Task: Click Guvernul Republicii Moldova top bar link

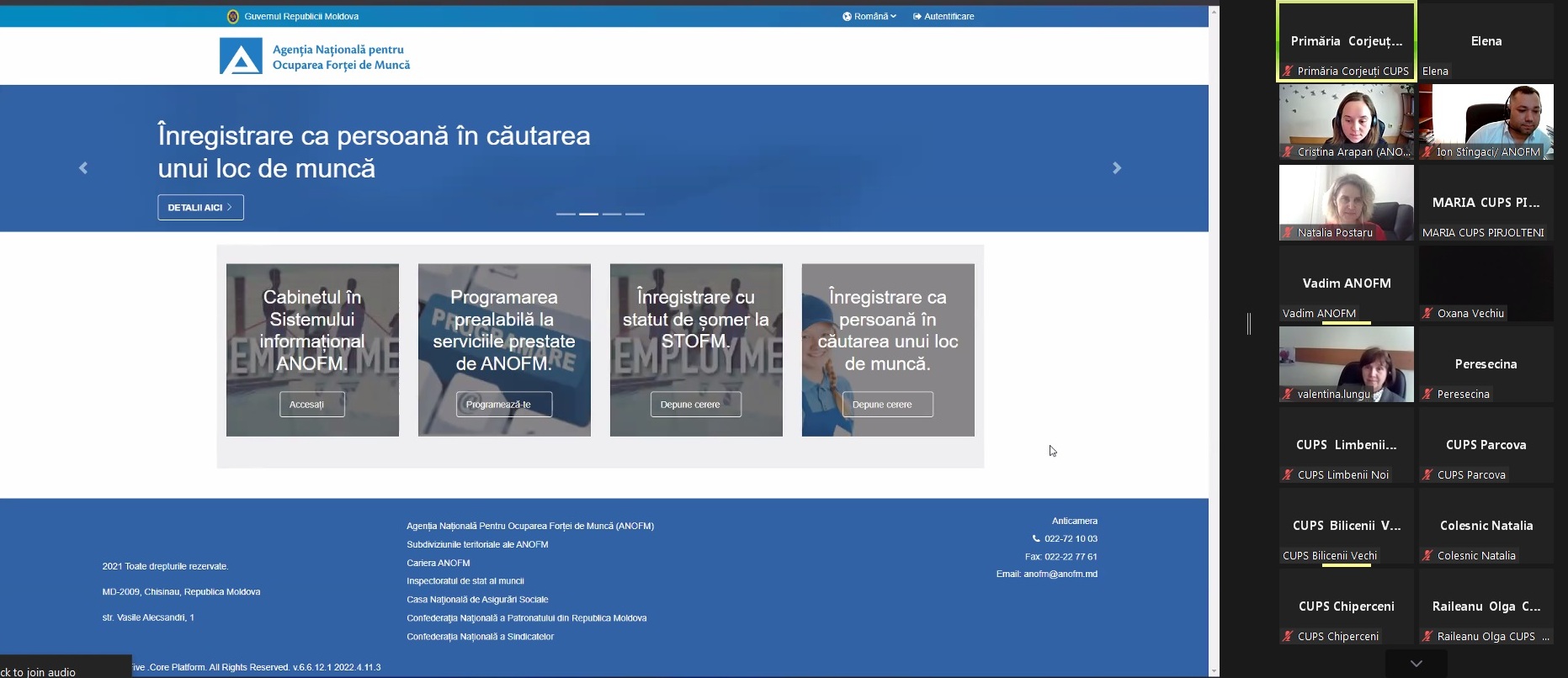Action: (300, 16)
